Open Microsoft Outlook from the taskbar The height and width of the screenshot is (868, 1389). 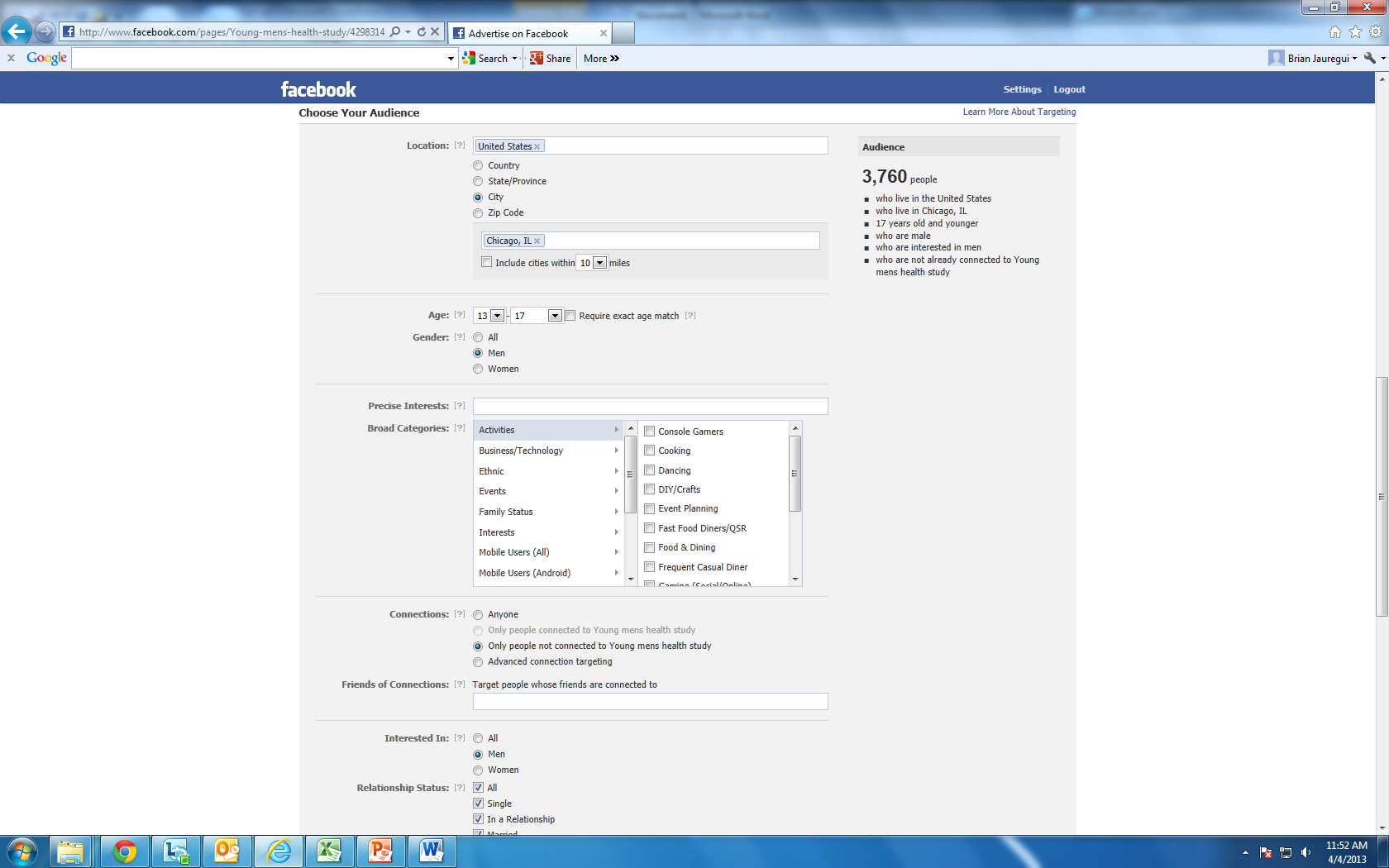[227, 851]
